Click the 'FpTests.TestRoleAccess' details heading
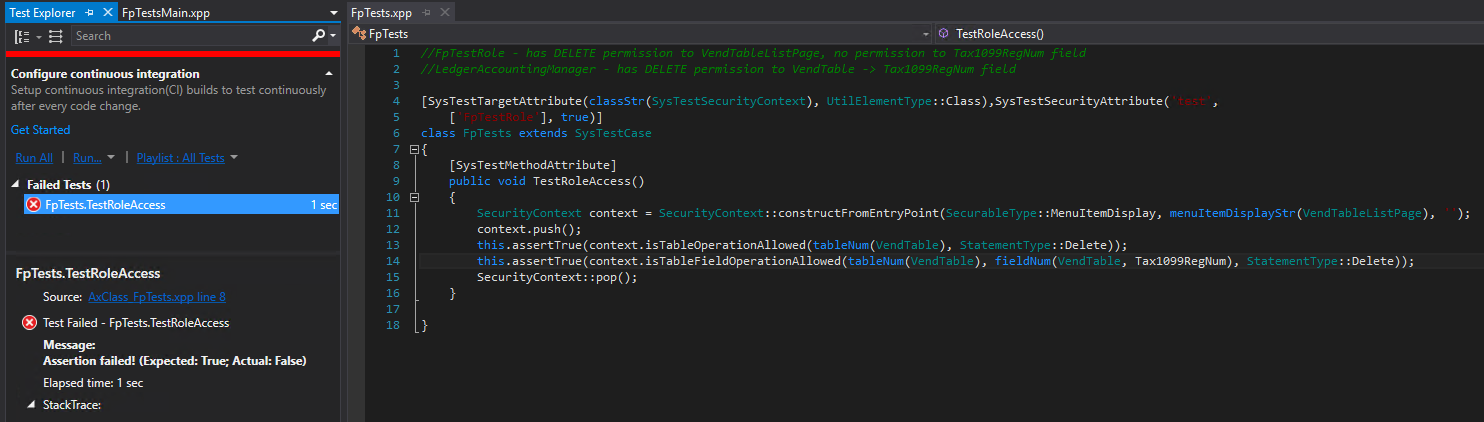Viewport: 1484px width, 422px height. (x=88, y=273)
